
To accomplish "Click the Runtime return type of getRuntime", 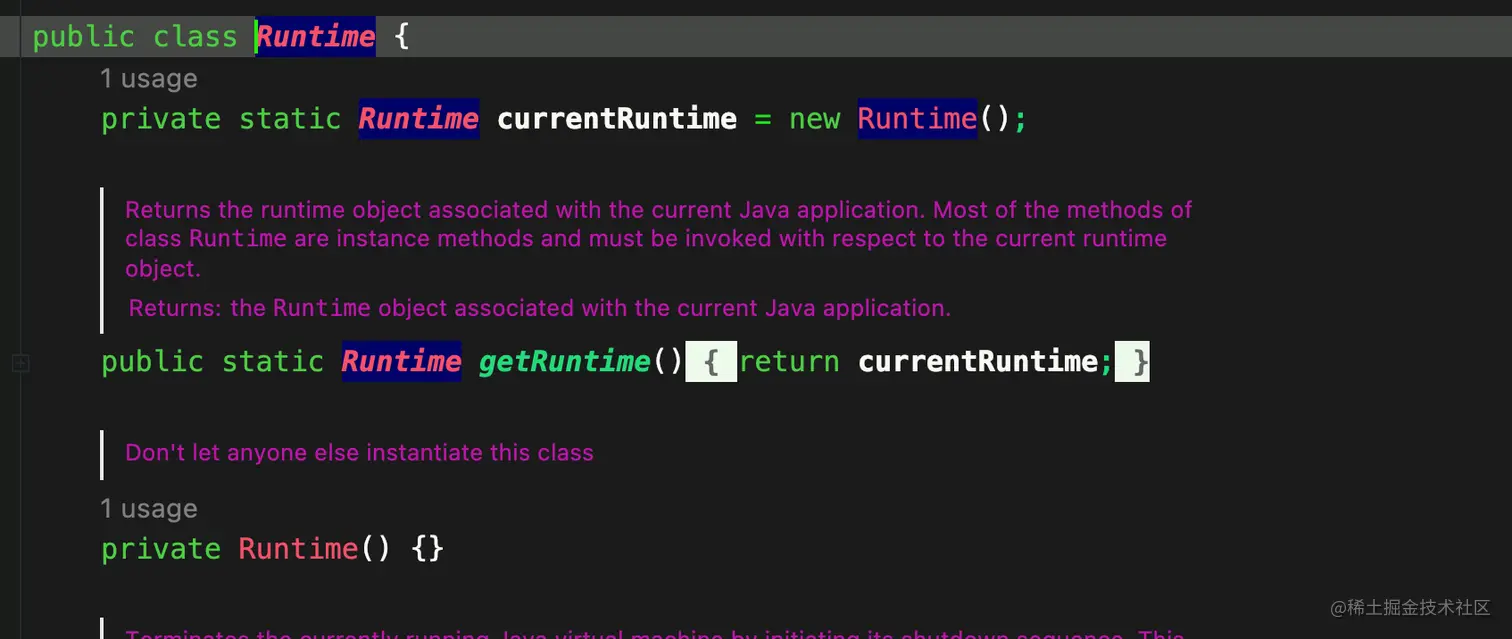I will [401, 361].
